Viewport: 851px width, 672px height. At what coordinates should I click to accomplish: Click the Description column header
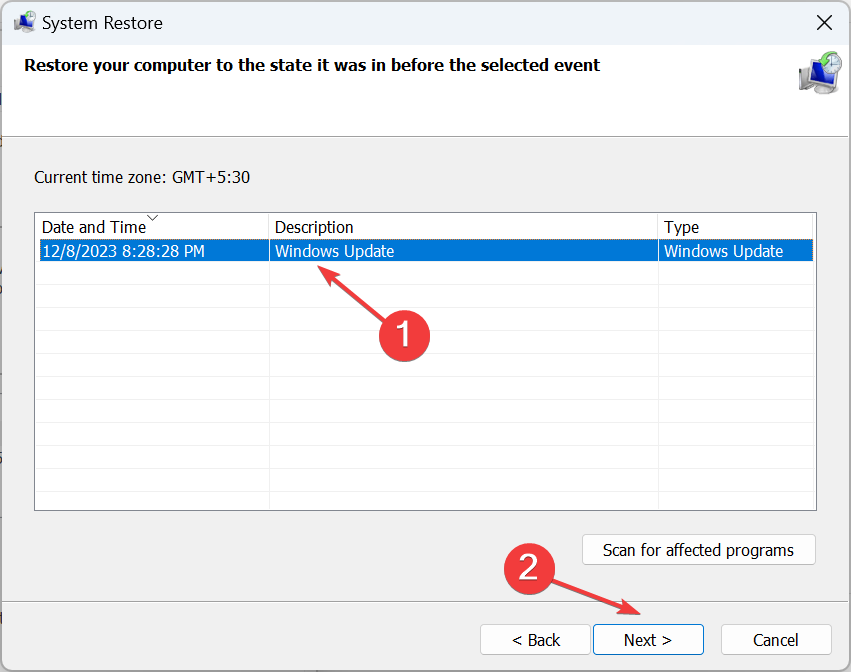pyautogui.click(x=463, y=227)
